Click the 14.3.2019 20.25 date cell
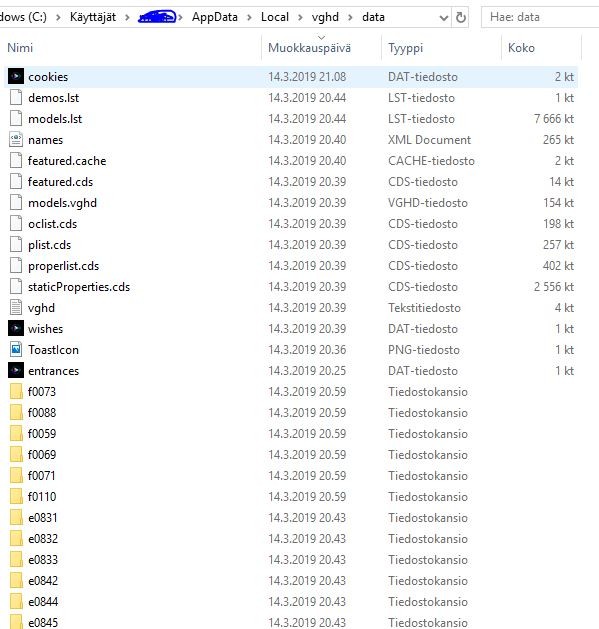 click(307, 371)
